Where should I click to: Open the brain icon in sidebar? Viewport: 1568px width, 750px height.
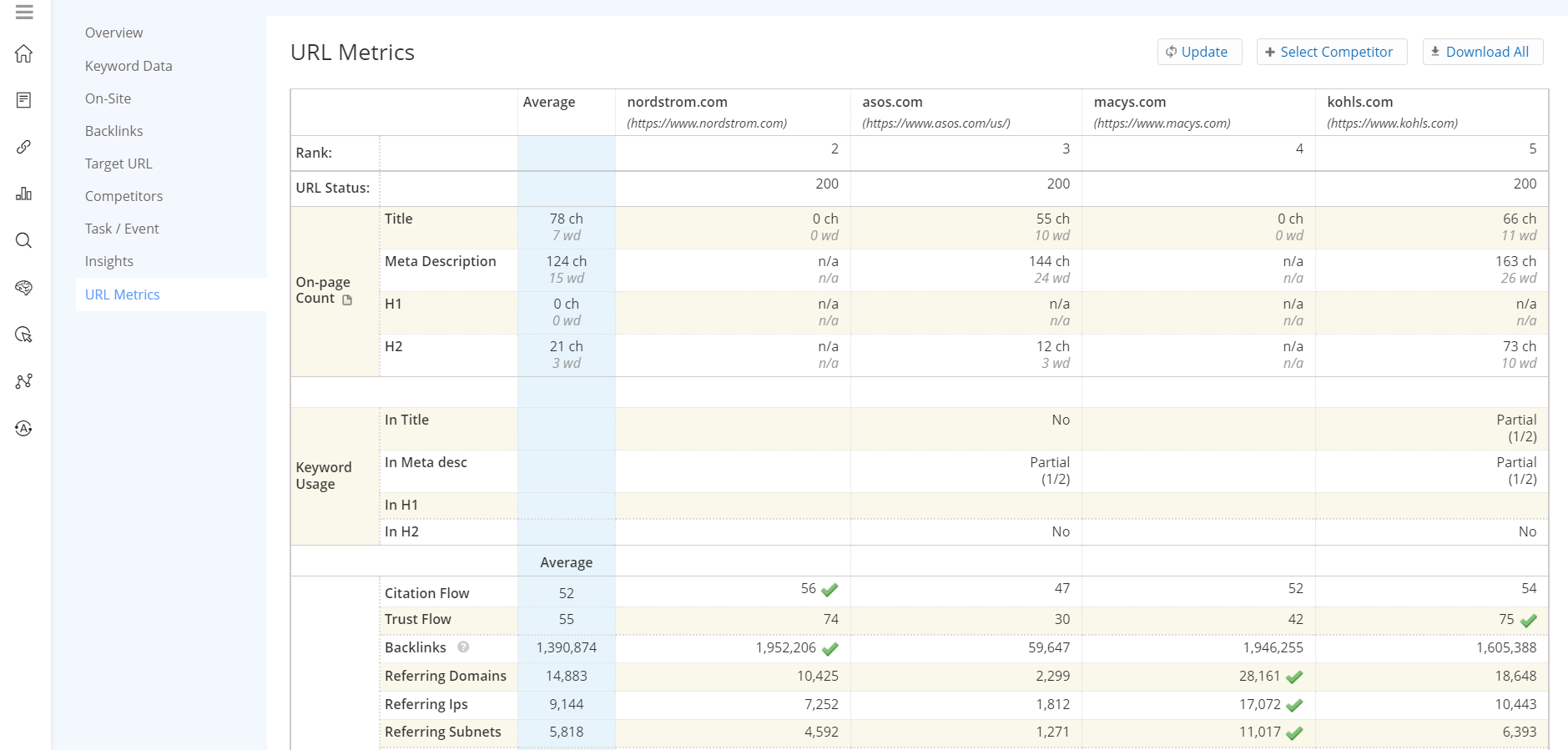(24, 288)
